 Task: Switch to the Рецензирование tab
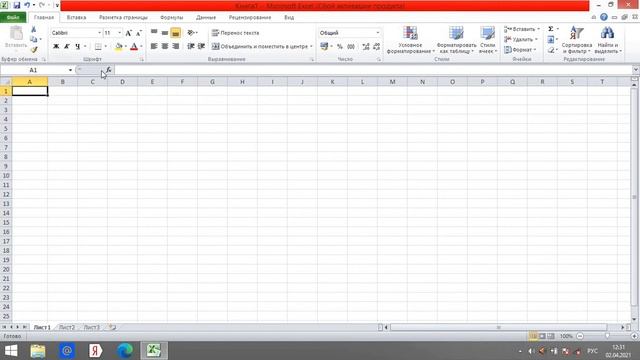[x=250, y=18]
